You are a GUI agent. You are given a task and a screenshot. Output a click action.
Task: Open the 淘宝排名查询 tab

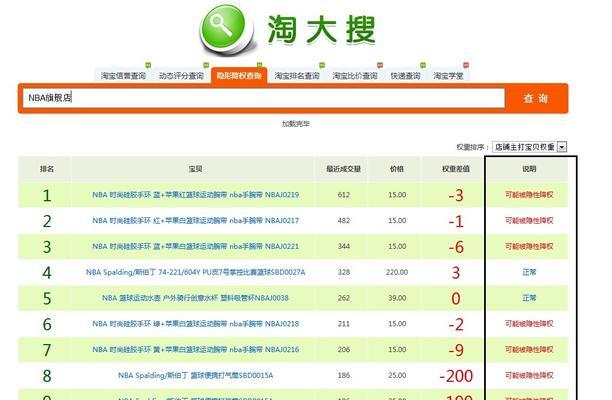[x=297, y=76]
